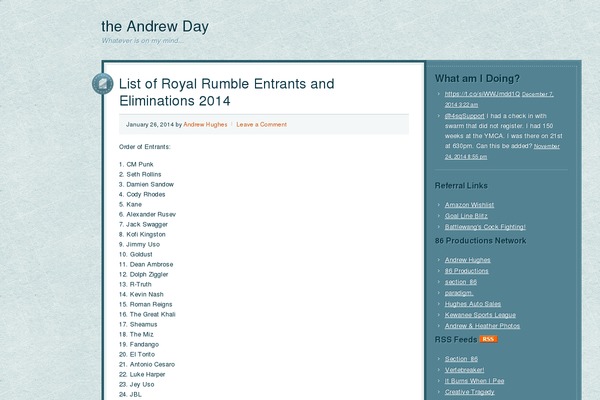Open the Amazon Wishlist referral link
Viewport: 600px width, 400px height.
[x=469, y=205]
